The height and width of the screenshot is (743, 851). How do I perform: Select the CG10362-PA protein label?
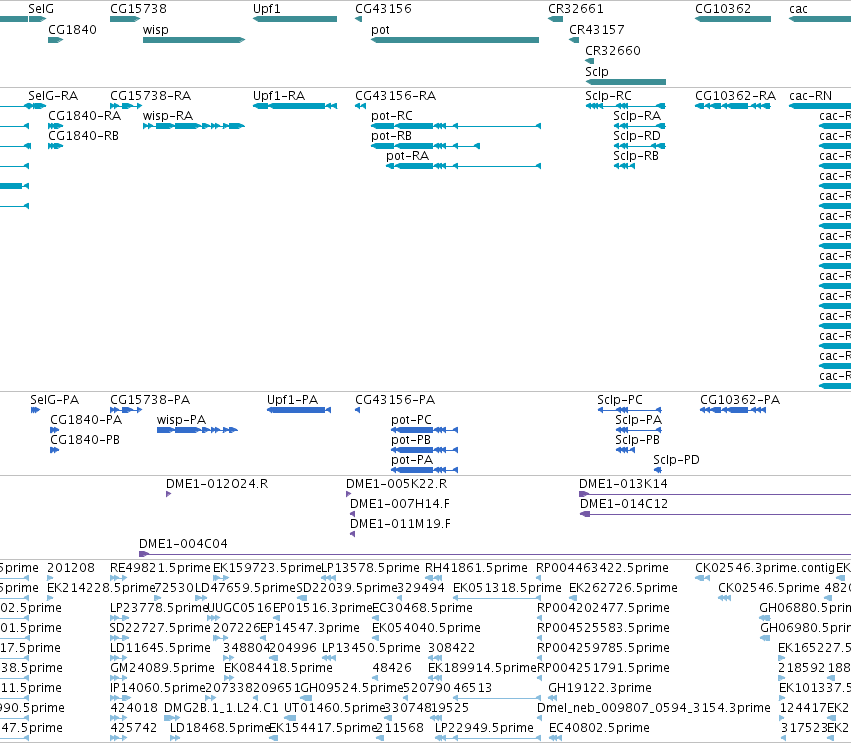tap(740, 399)
